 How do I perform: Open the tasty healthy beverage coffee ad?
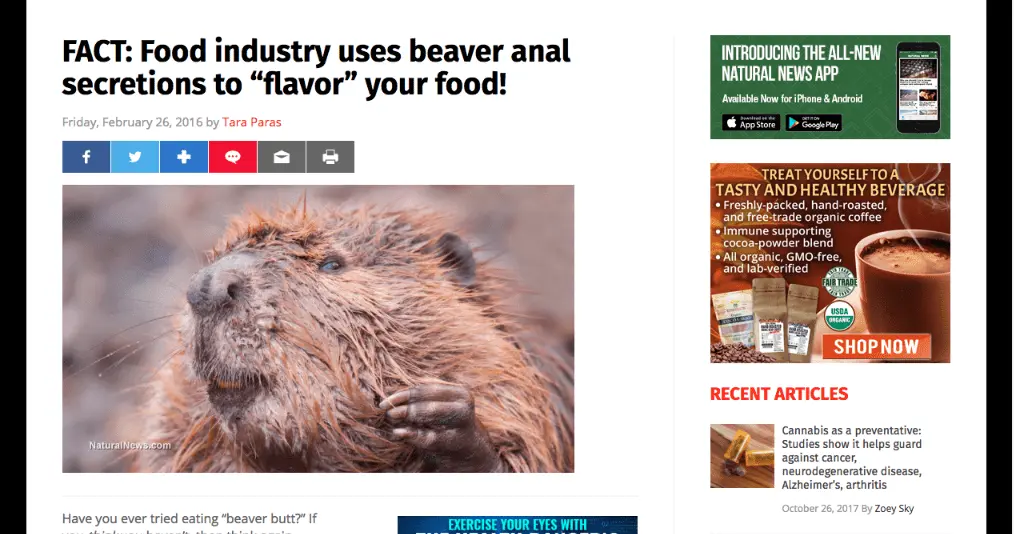[830, 262]
